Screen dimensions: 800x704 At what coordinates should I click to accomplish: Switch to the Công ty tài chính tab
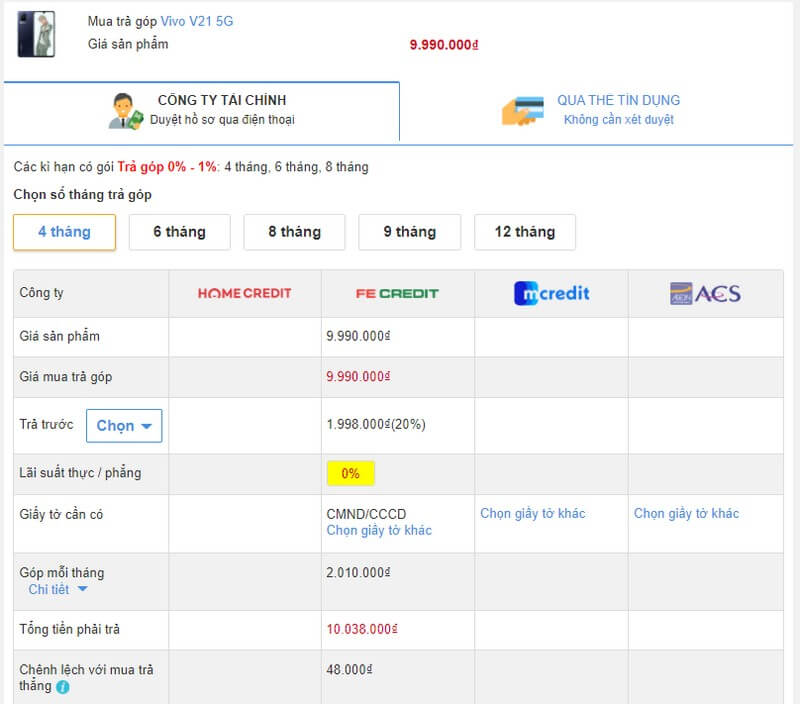click(x=202, y=111)
